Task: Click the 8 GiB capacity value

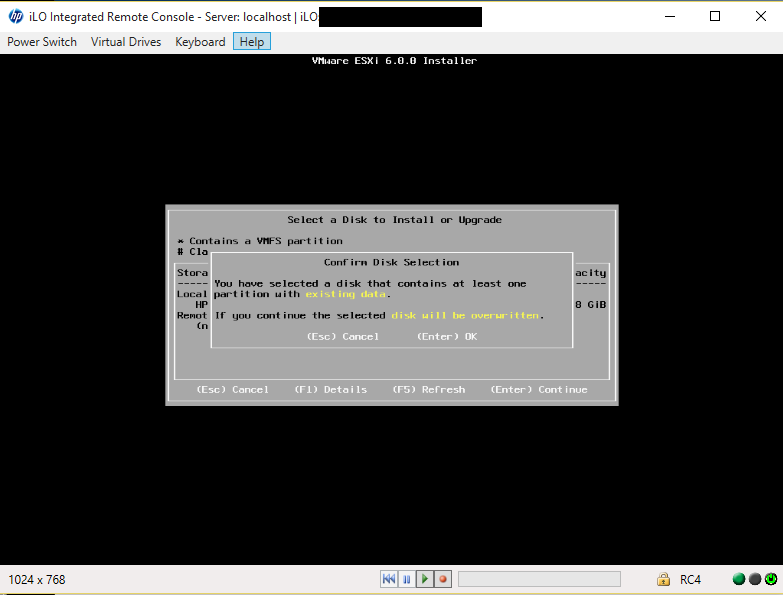Action: coord(590,304)
